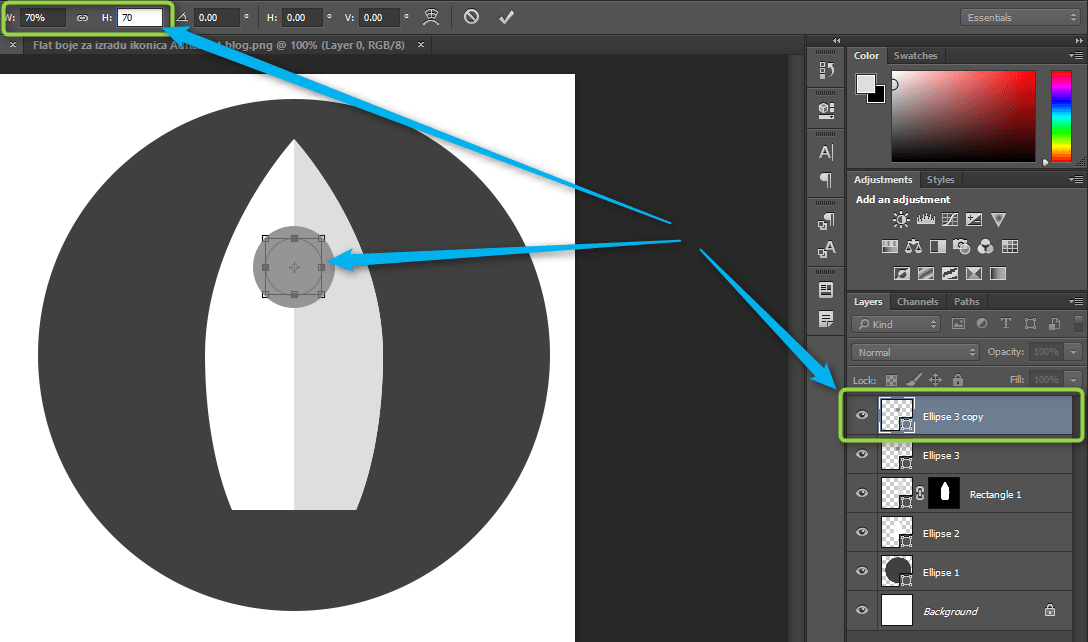
Task: Add a Black & White adjustment
Action: (937, 246)
